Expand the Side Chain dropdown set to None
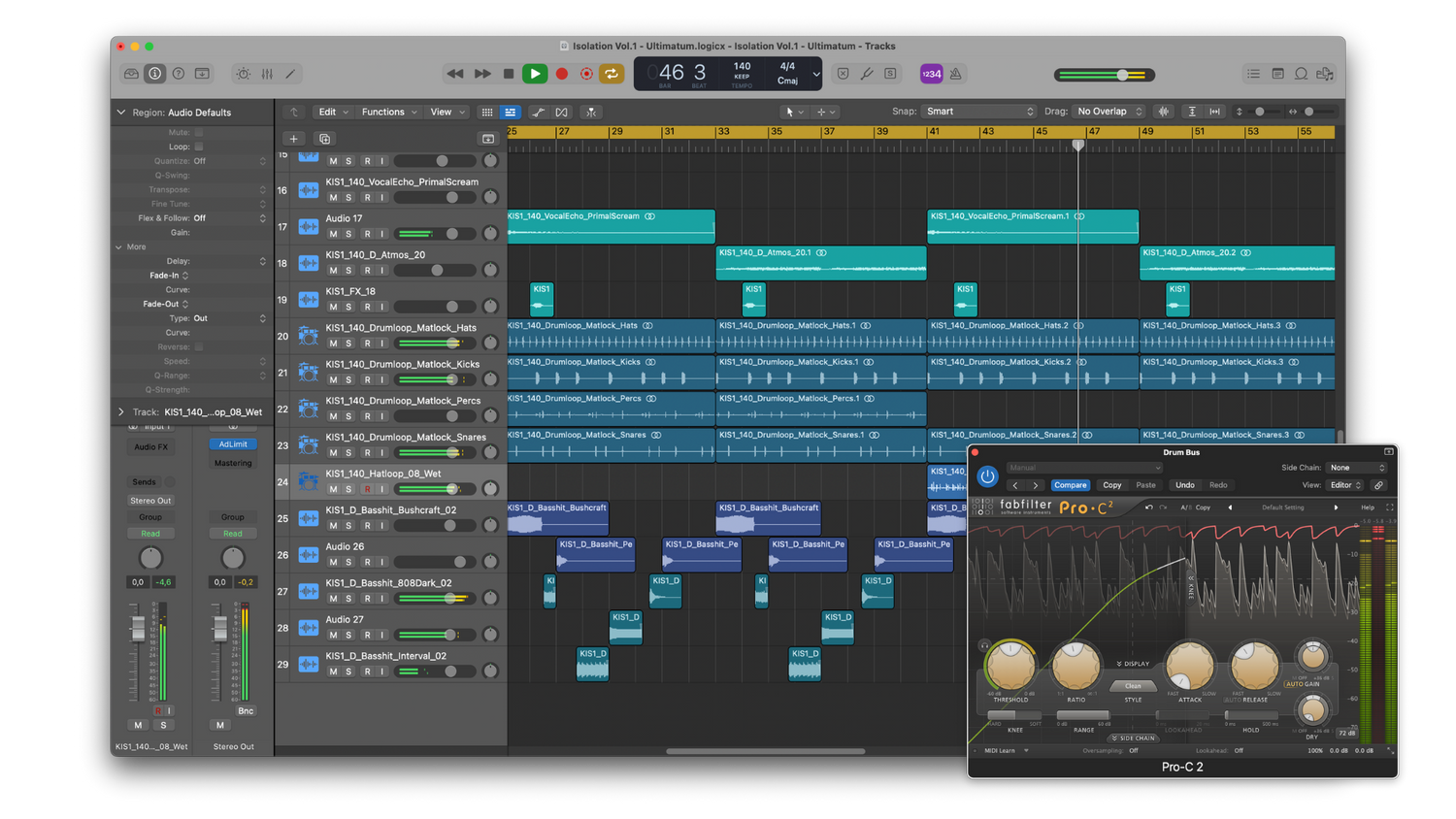The image size is (1456, 819). (x=1357, y=468)
